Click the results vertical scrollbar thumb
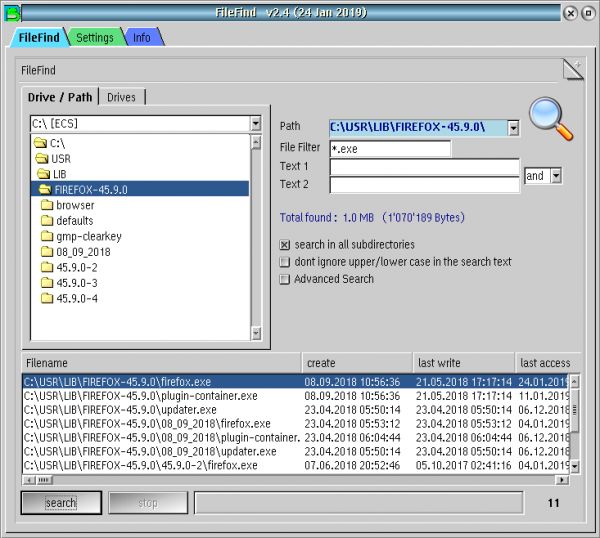 (x=574, y=411)
